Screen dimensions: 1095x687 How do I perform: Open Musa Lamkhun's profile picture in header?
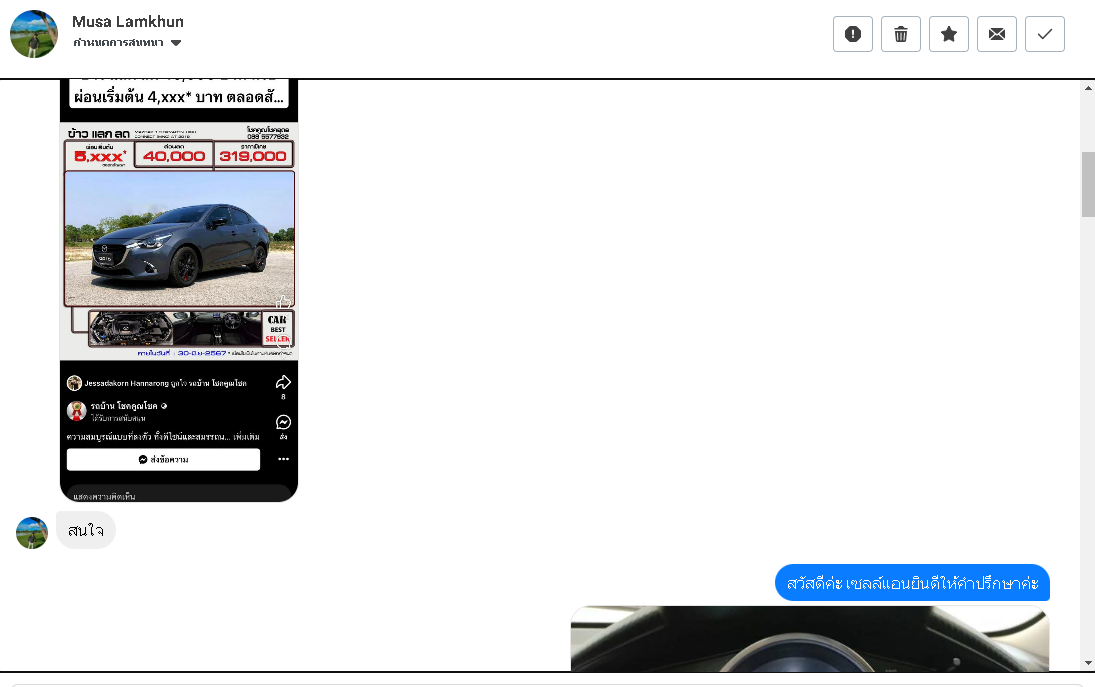(x=34, y=34)
